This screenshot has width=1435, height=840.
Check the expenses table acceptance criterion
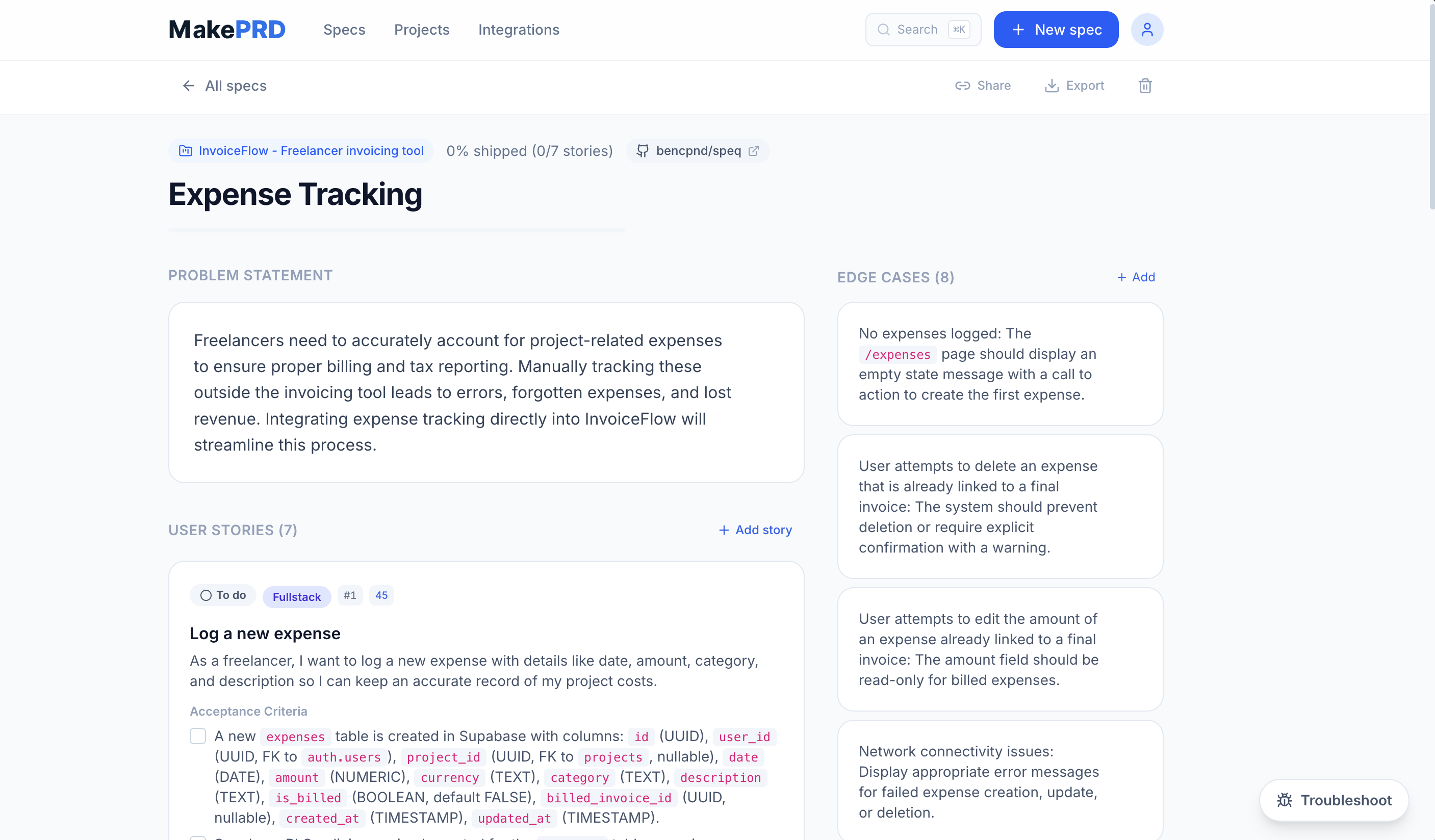pyautogui.click(x=197, y=736)
